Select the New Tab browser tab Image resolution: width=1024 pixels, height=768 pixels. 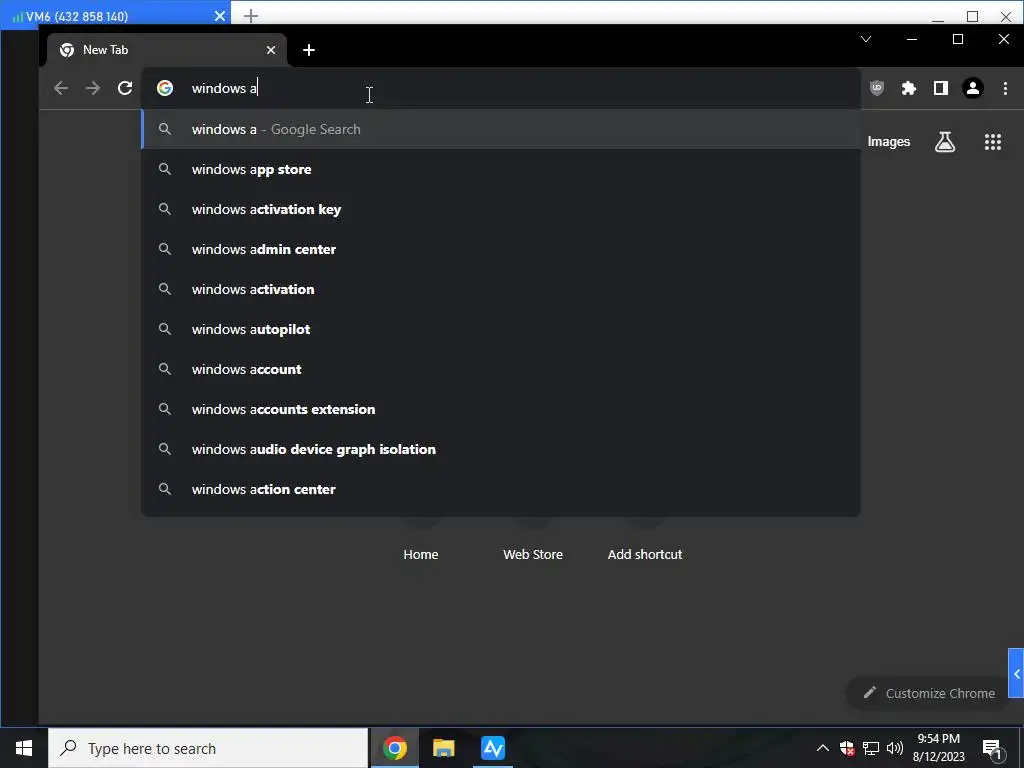(167, 50)
